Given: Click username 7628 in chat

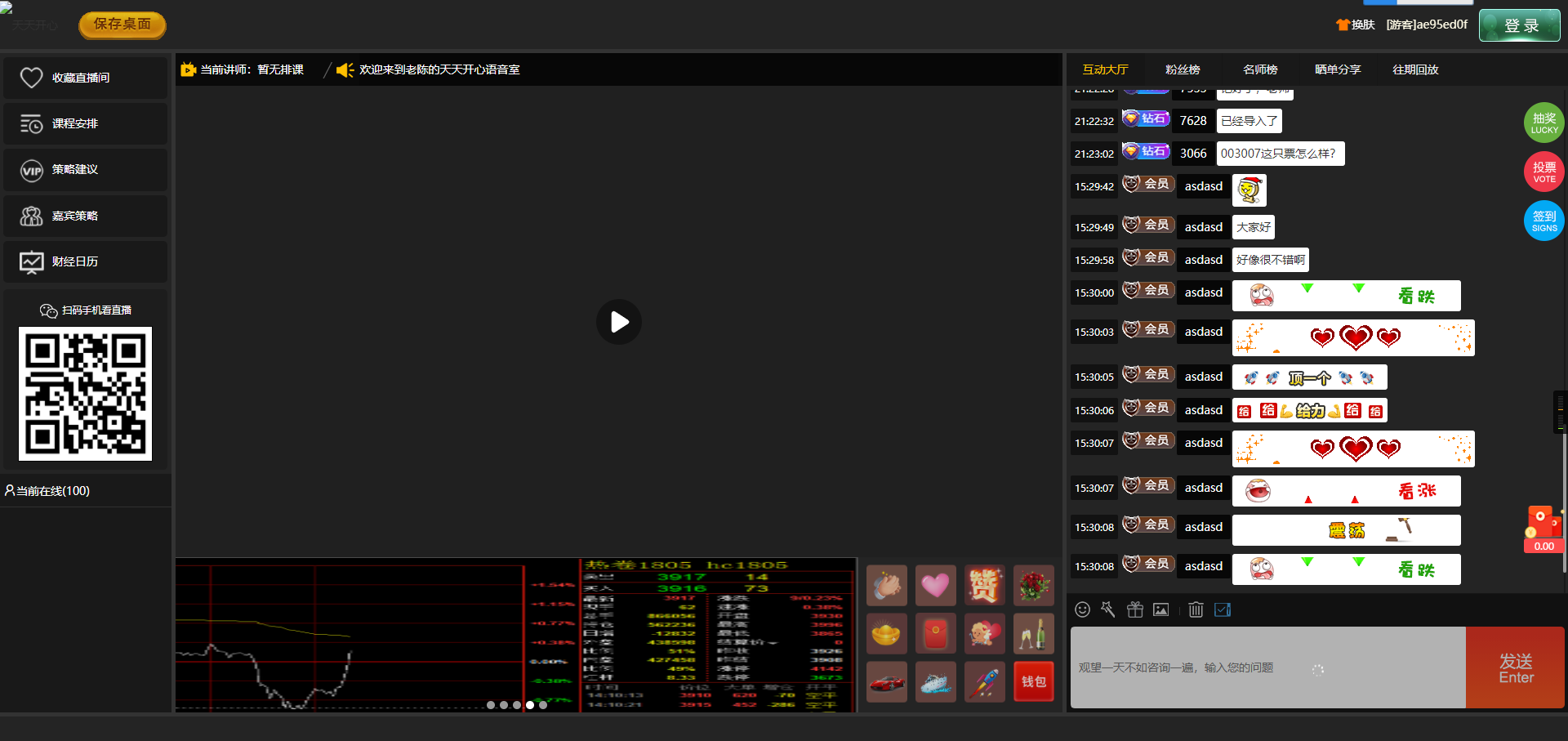Looking at the screenshot, I should [x=1193, y=121].
